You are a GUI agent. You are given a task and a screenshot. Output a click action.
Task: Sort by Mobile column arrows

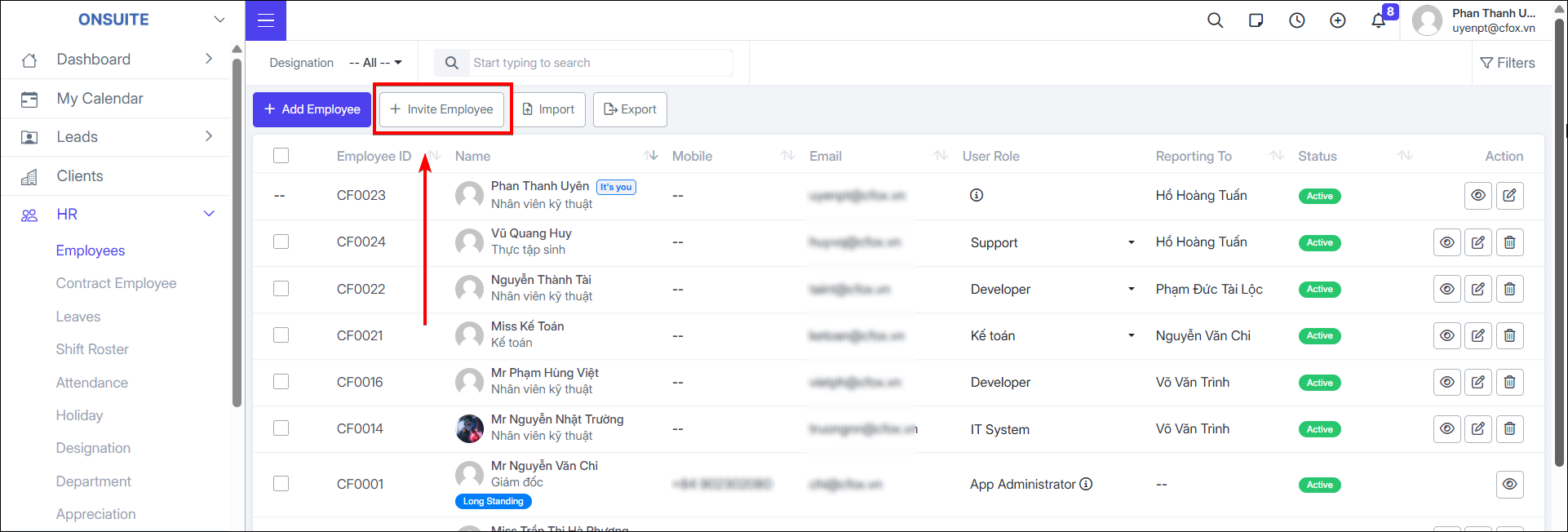point(787,155)
